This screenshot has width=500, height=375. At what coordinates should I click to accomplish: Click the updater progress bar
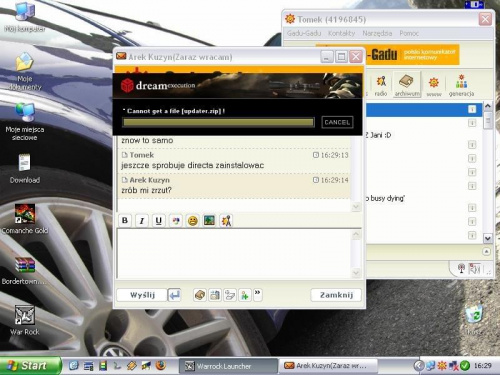pyautogui.click(x=218, y=122)
